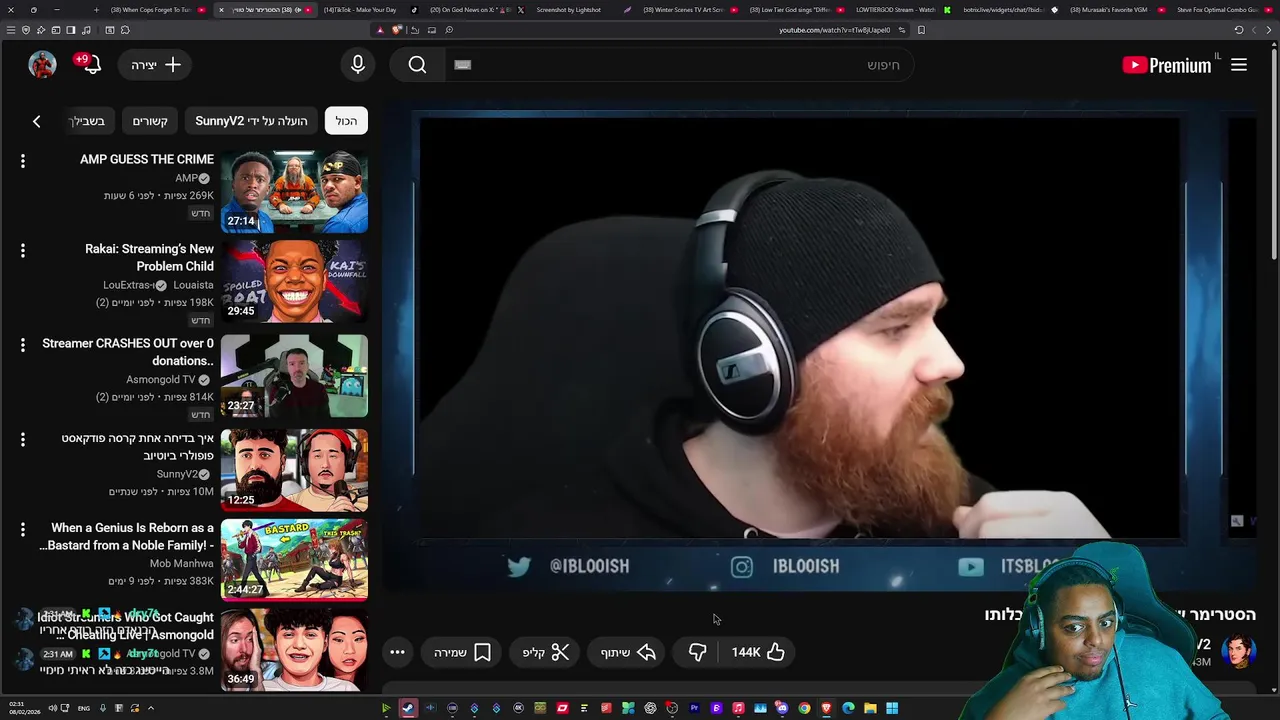Open Google Chrome from the taskbar

tap(804, 708)
